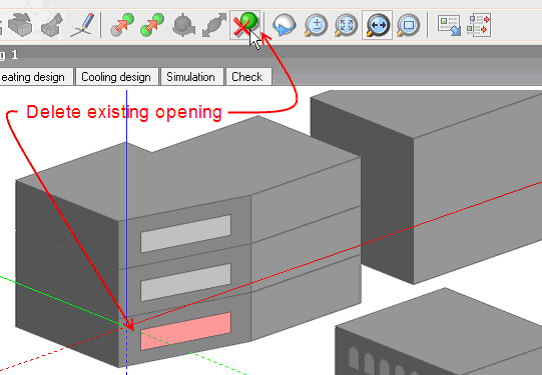Click the Delete selected object icon
The height and width of the screenshot is (375, 542).
pos(245,25)
